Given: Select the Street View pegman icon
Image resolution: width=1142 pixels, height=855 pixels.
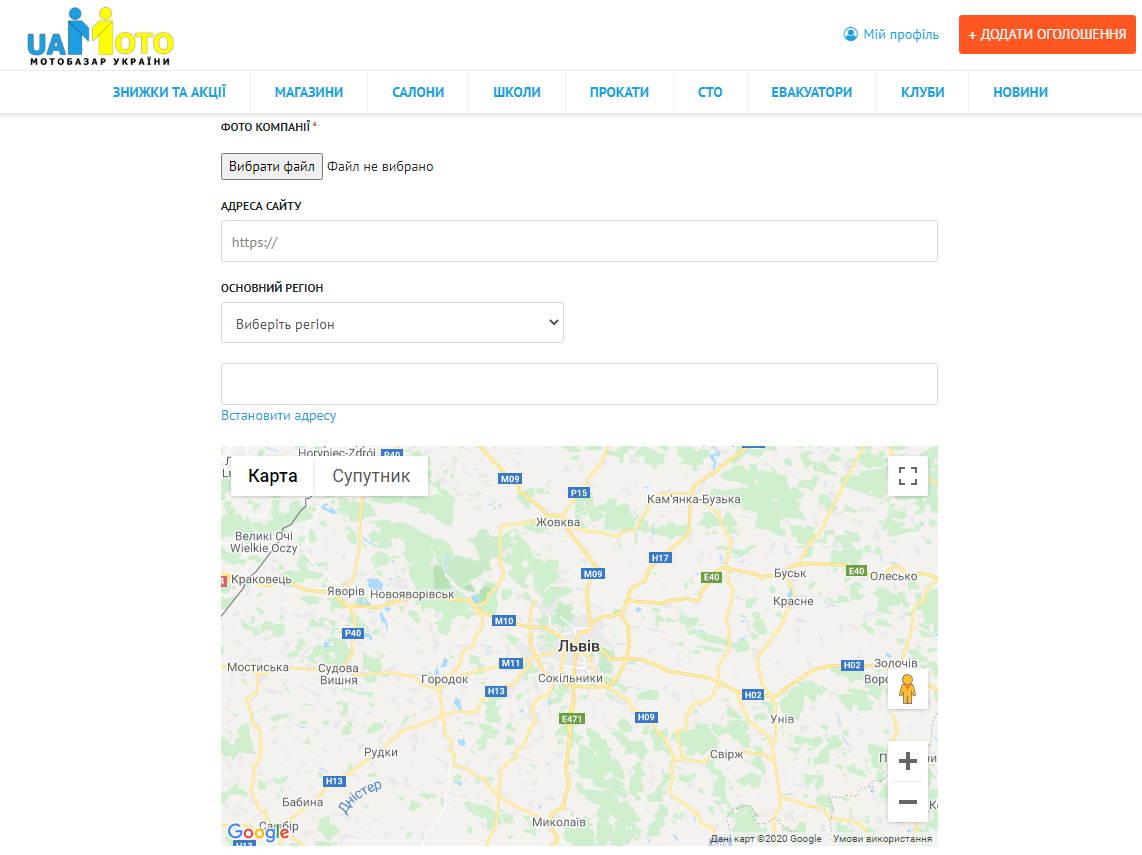Looking at the screenshot, I should (x=907, y=689).
